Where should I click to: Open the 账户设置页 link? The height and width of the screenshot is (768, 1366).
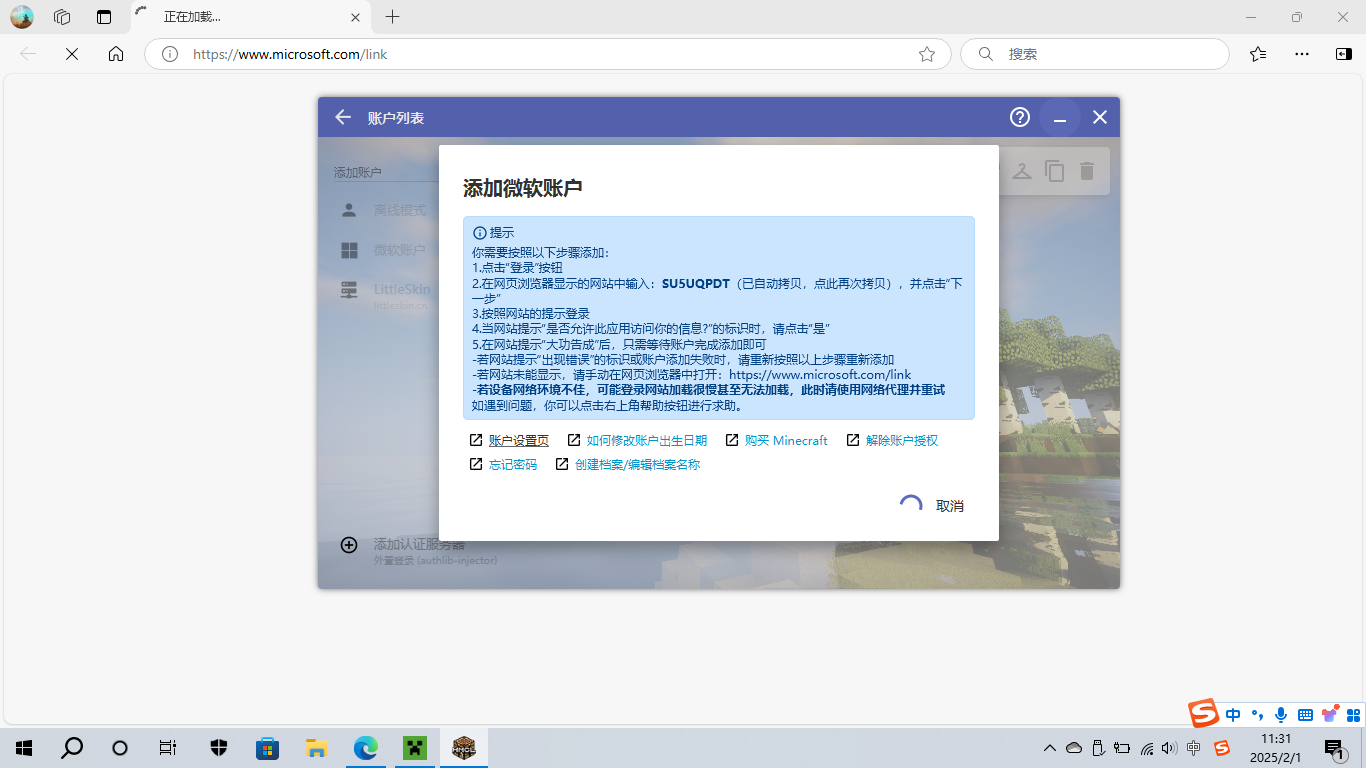point(518,440)
